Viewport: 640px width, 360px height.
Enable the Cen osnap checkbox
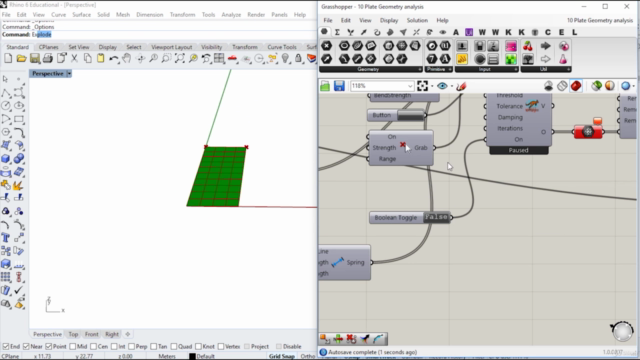pos(93,347)
